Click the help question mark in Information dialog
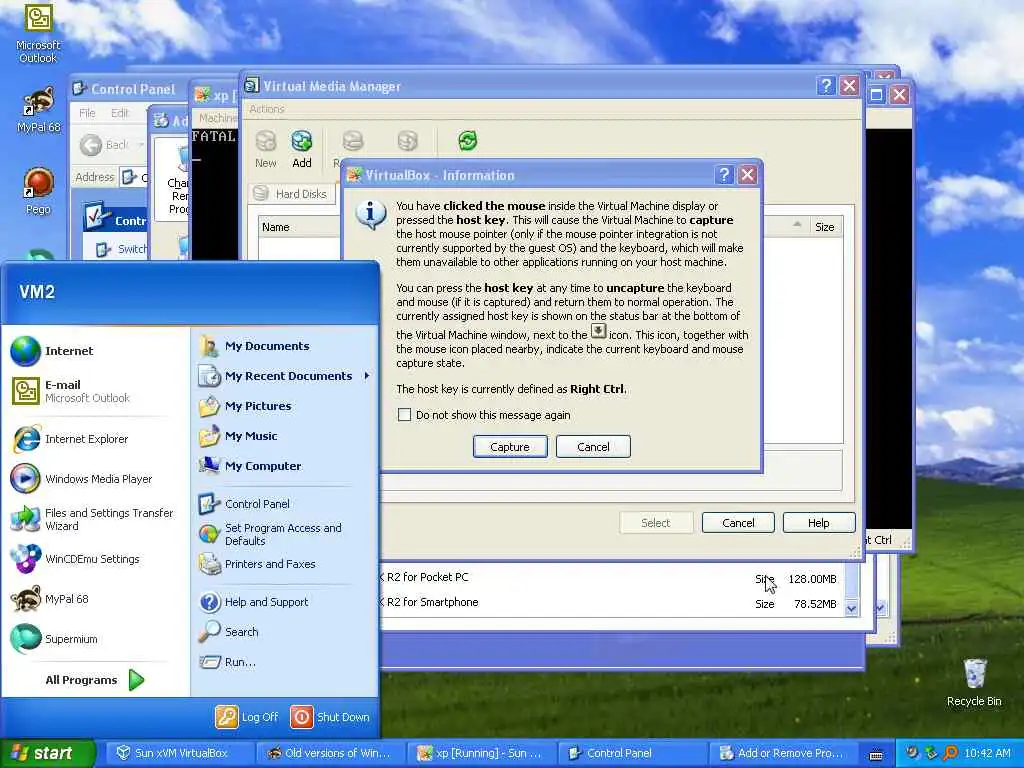This screenshot has height=768, width=1024. [x=724, y=175]
